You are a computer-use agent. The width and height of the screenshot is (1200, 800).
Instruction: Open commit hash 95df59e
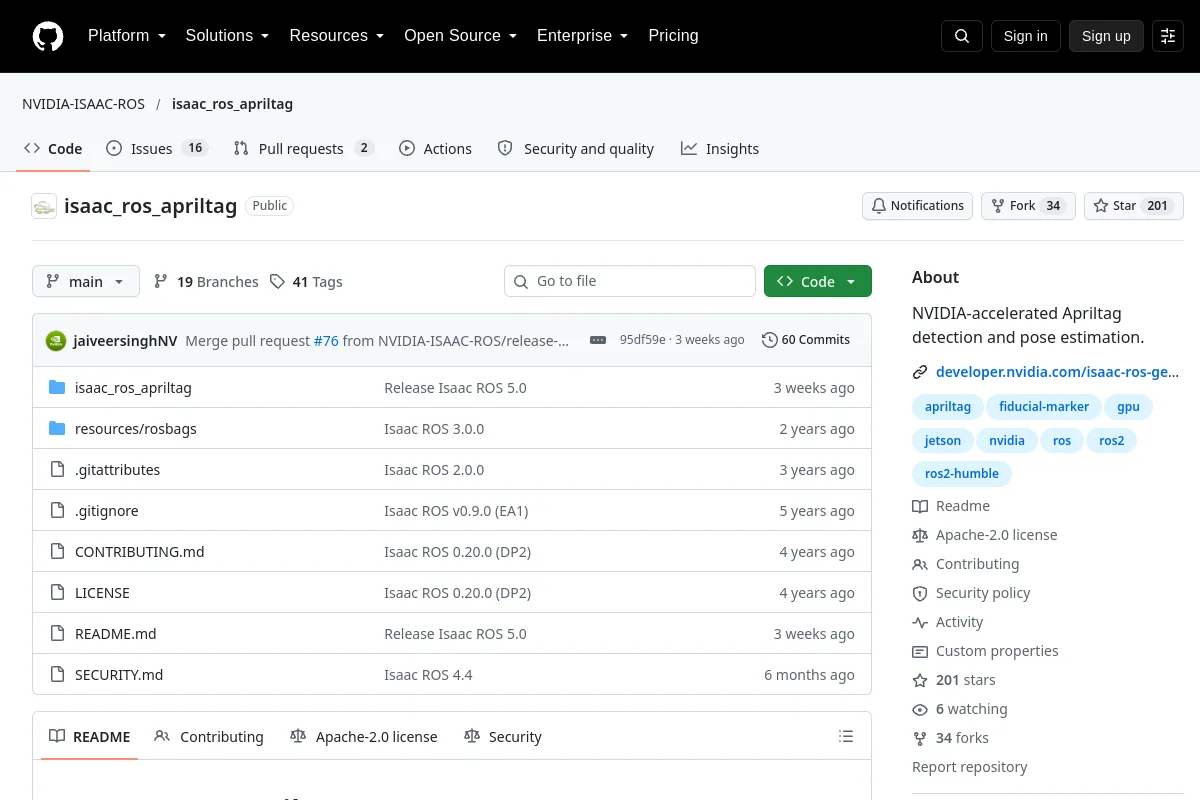pyautogui.click(x=642, y=340)
